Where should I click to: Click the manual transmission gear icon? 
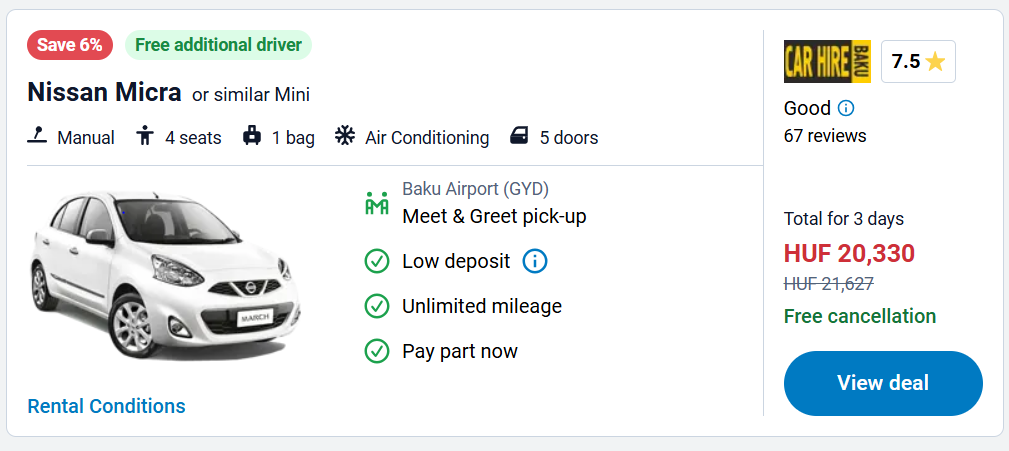click(37, 136)
